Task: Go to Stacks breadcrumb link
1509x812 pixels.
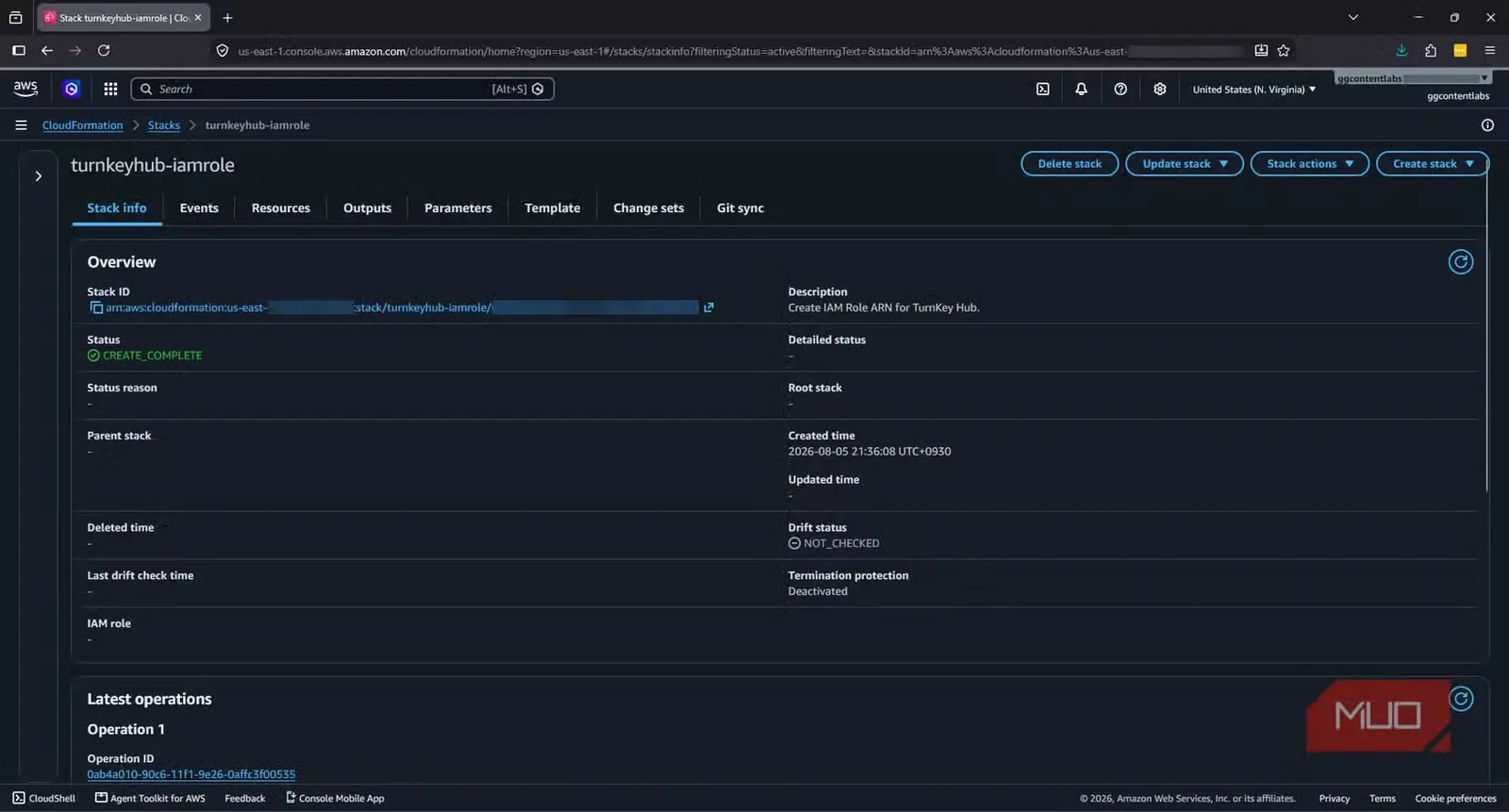Action: click(164, 125)
